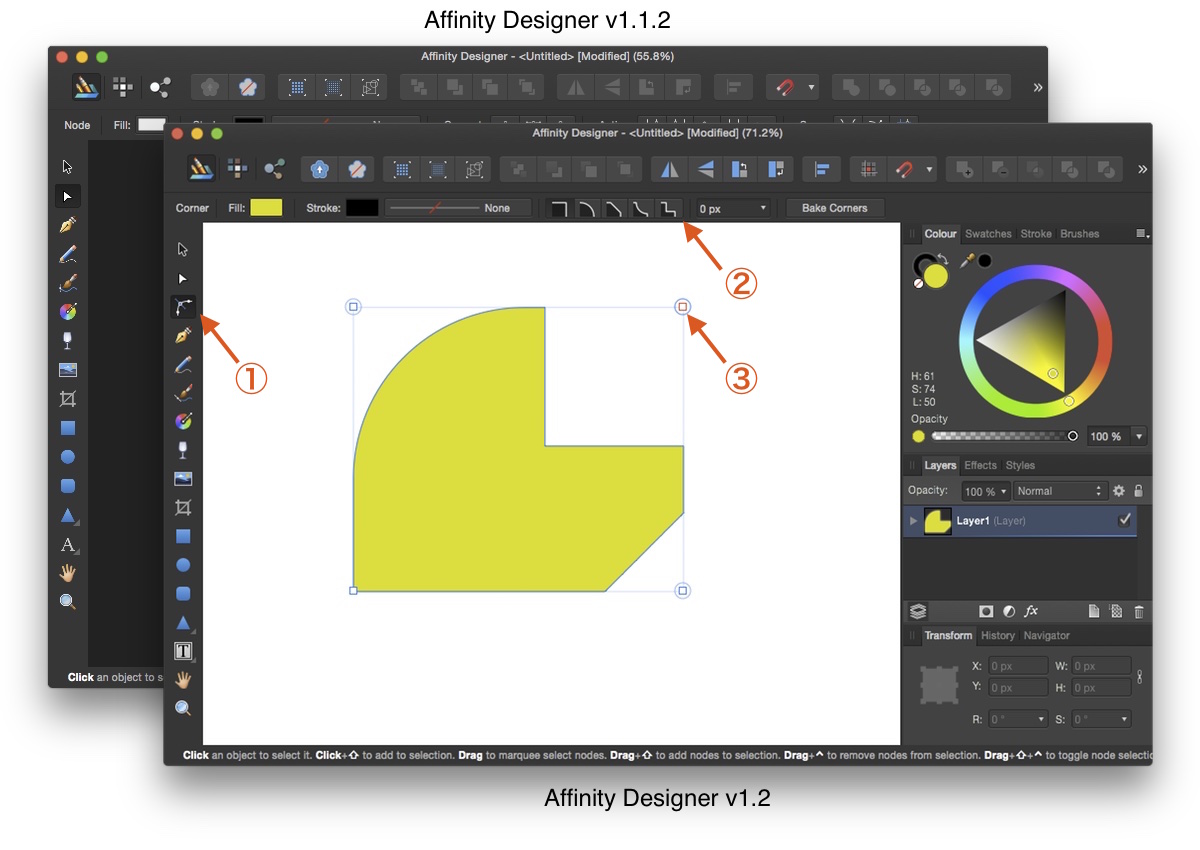Open rotation R dropdown in Transform

click(x=1041, y=719)
